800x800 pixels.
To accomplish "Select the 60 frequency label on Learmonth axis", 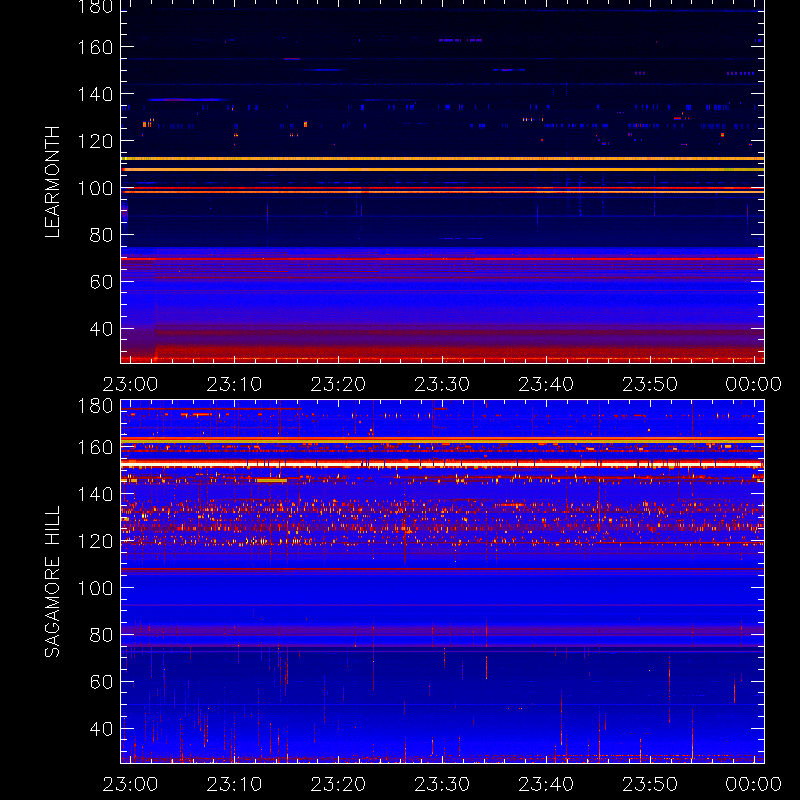I will (x=102, y=282).
